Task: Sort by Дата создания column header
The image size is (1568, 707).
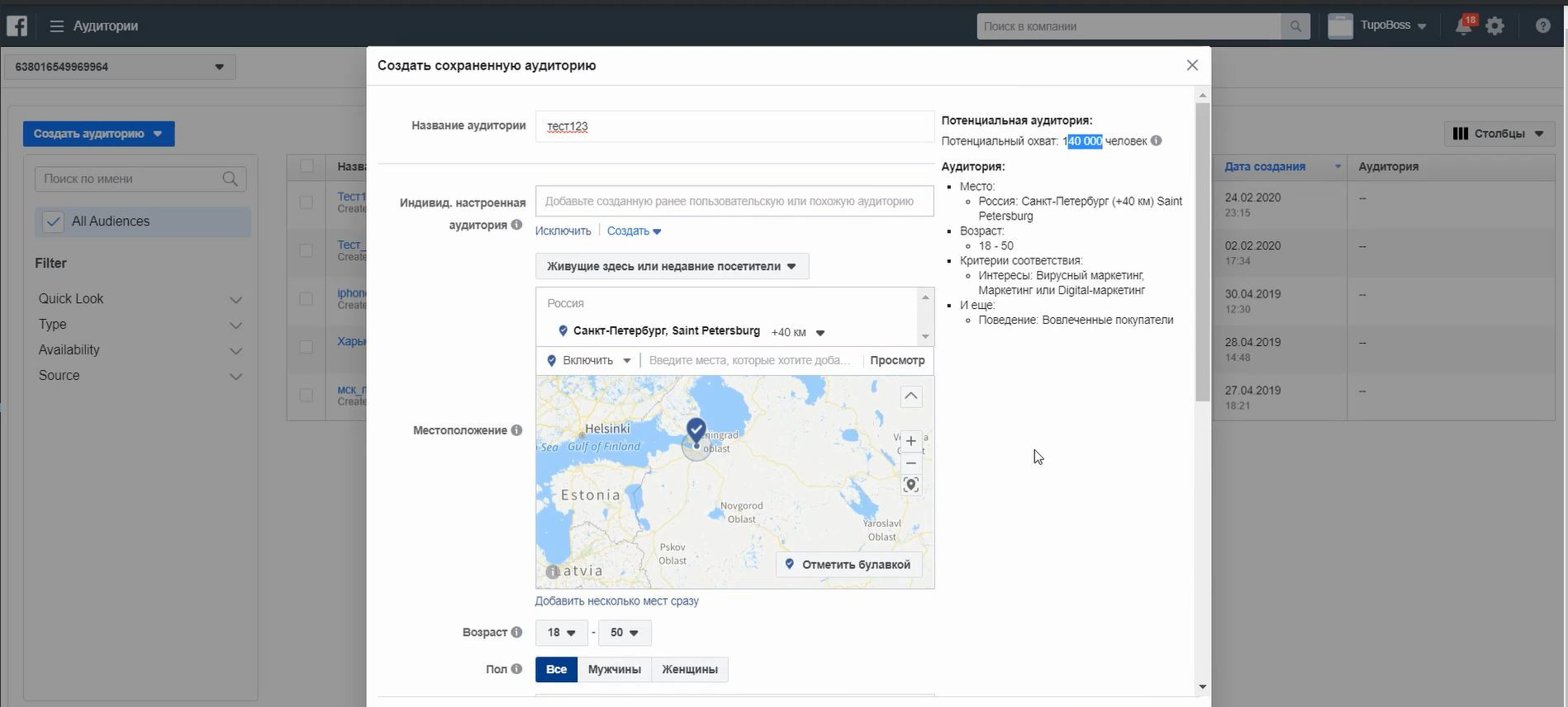Action: pyautogui.click(x=1265, y=167)
